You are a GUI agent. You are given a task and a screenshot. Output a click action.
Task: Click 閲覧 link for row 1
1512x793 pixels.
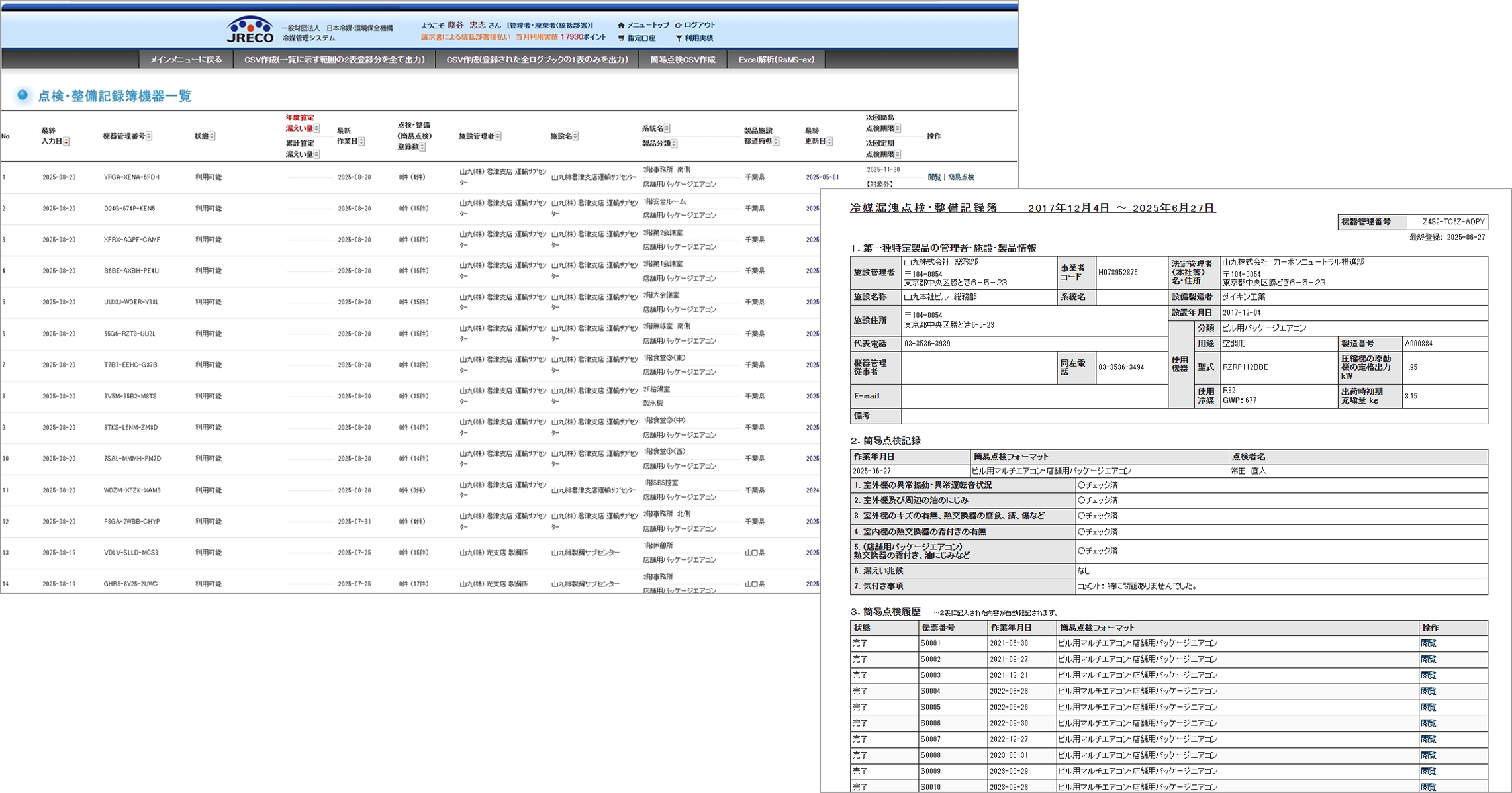(x=934, y=177)
